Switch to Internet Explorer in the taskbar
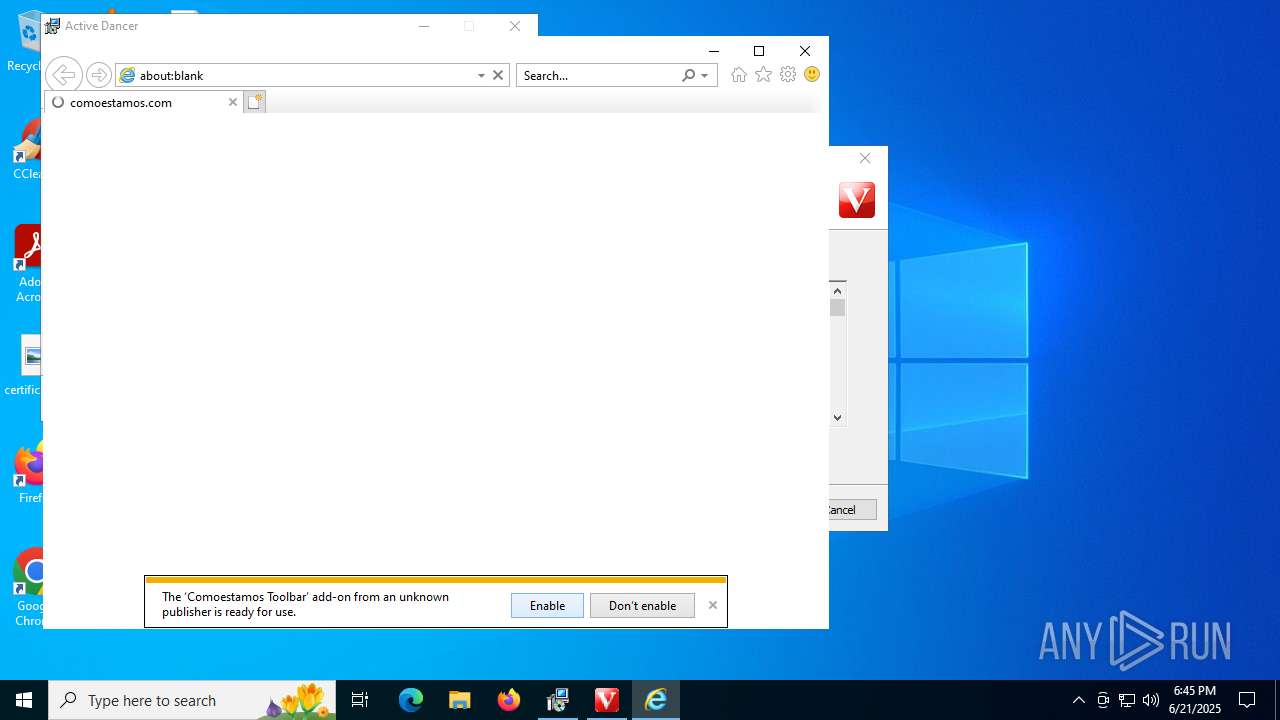 click(x=656, y=700)
